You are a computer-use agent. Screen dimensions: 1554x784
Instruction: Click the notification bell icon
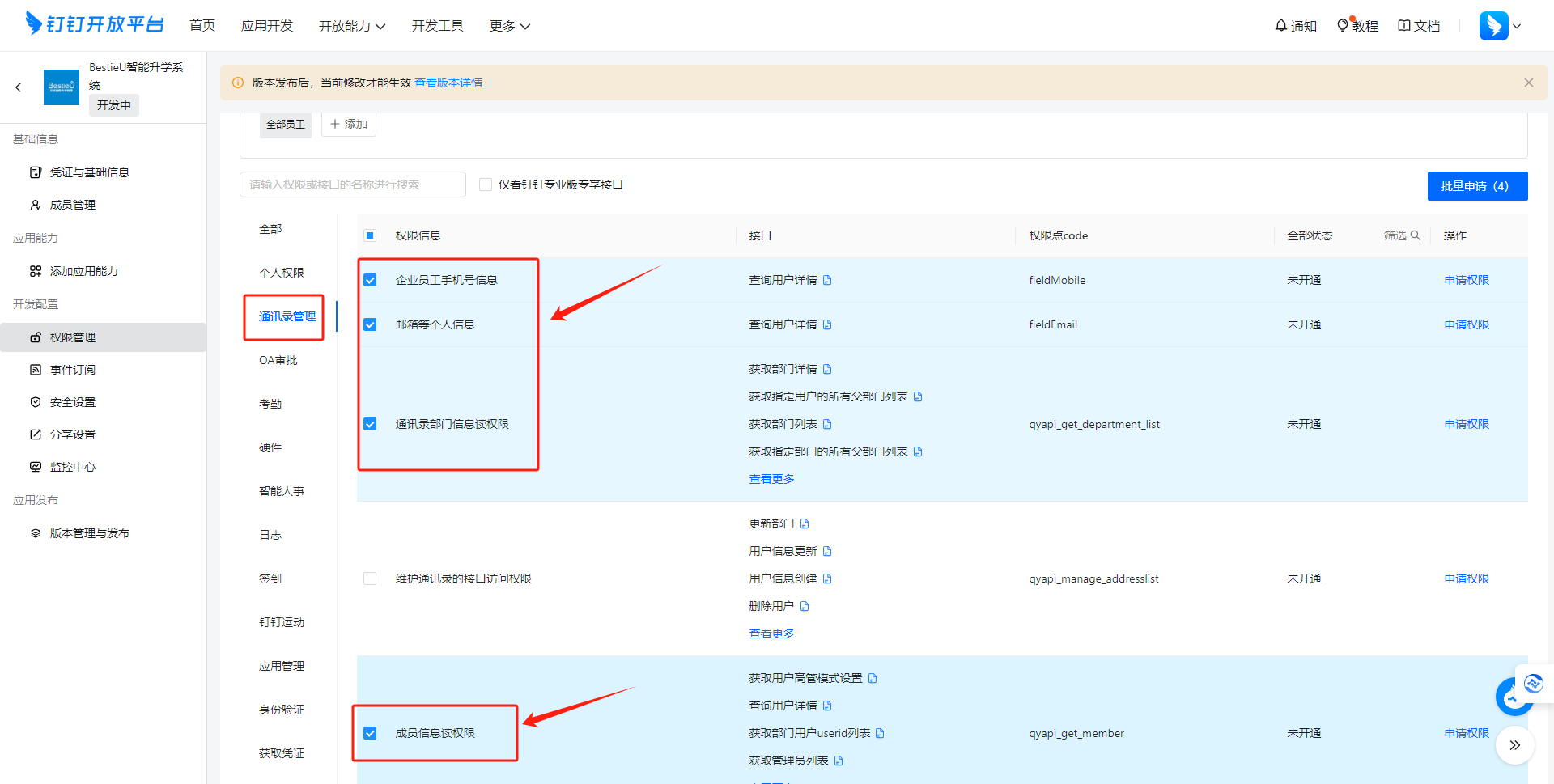click(1280, 26)
